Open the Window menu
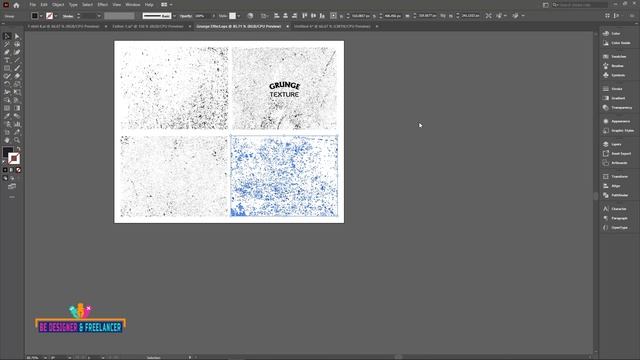This screenshot has width=640, height=360. point(133,4)
